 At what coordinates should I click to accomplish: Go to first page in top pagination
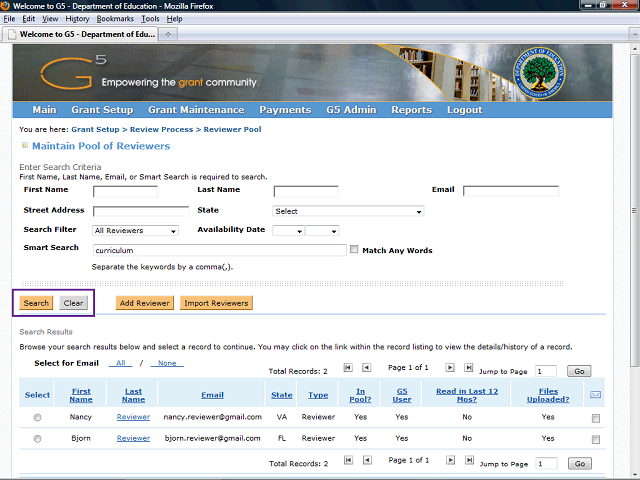pos(348,368)
